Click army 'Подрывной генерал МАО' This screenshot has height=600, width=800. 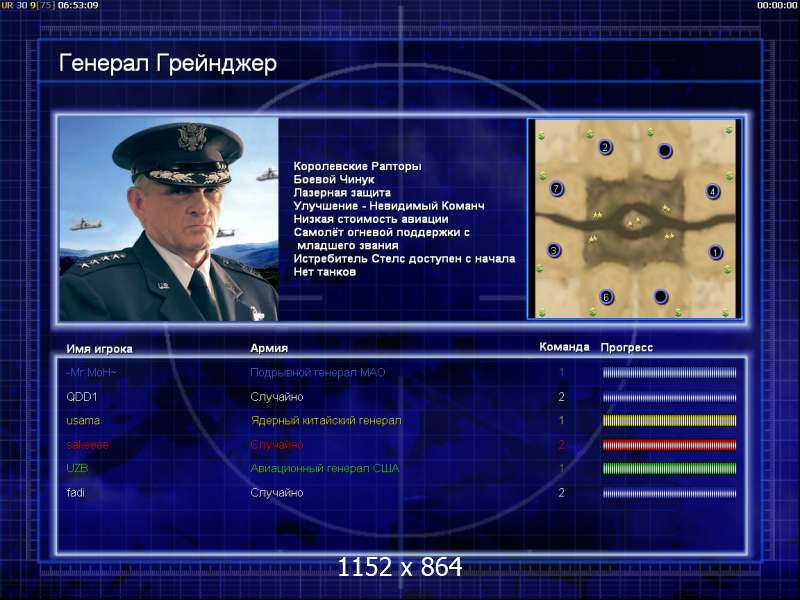click(x=317, y=372)
